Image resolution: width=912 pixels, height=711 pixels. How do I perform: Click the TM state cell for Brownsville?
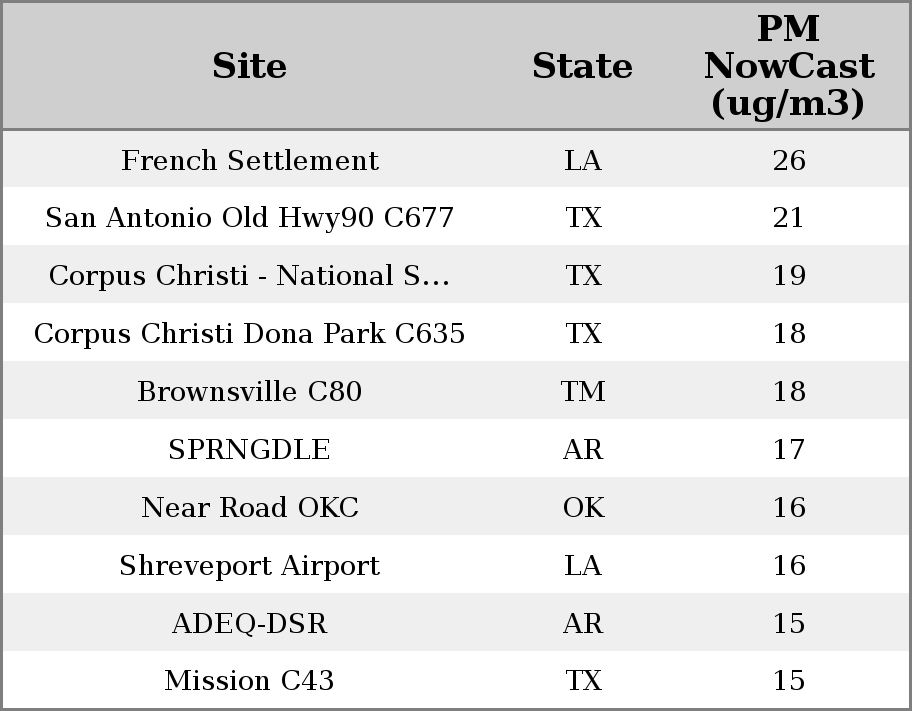(x=582, y=391)
